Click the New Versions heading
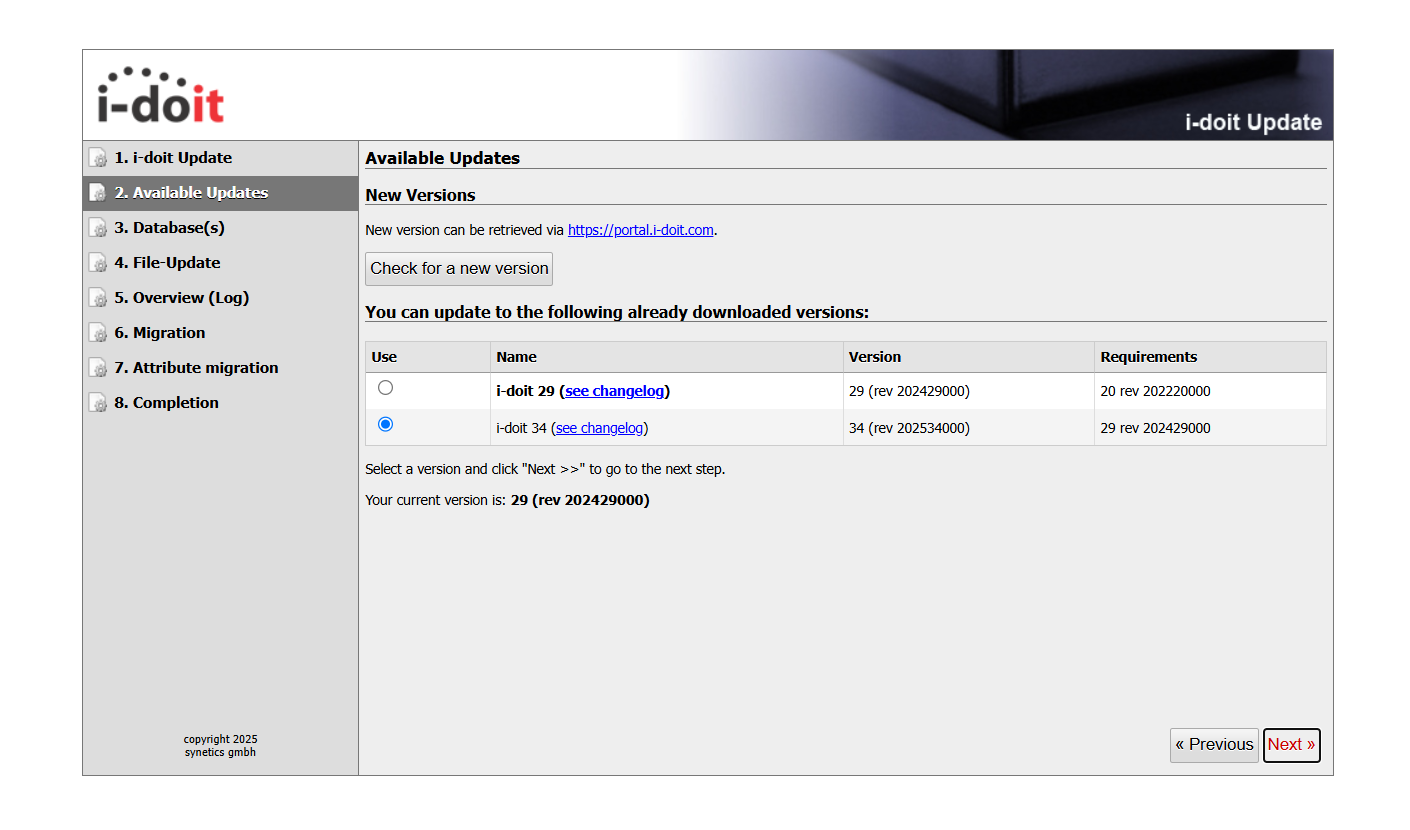This screenshot has height=830, width=1410. tap(420, 195)
